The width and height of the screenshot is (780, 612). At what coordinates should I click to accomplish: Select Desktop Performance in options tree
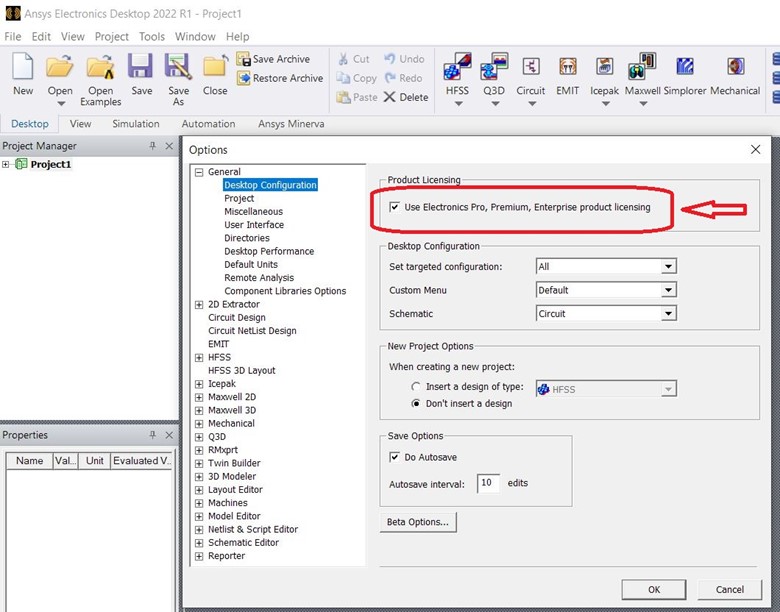tap(269, 251)
